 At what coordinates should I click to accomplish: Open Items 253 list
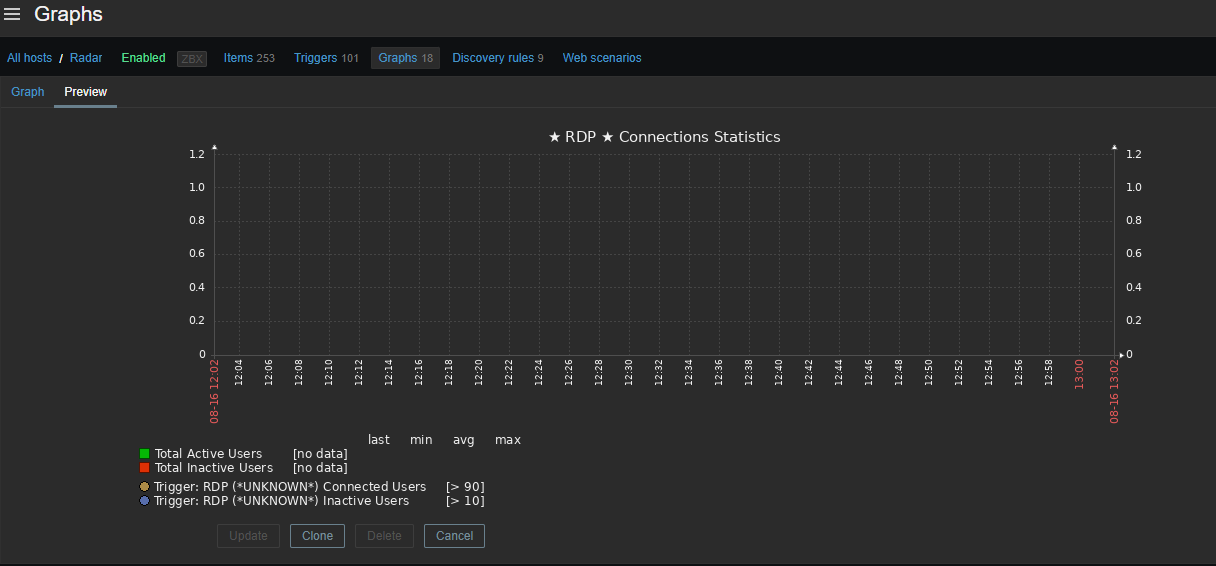(249, 58)
